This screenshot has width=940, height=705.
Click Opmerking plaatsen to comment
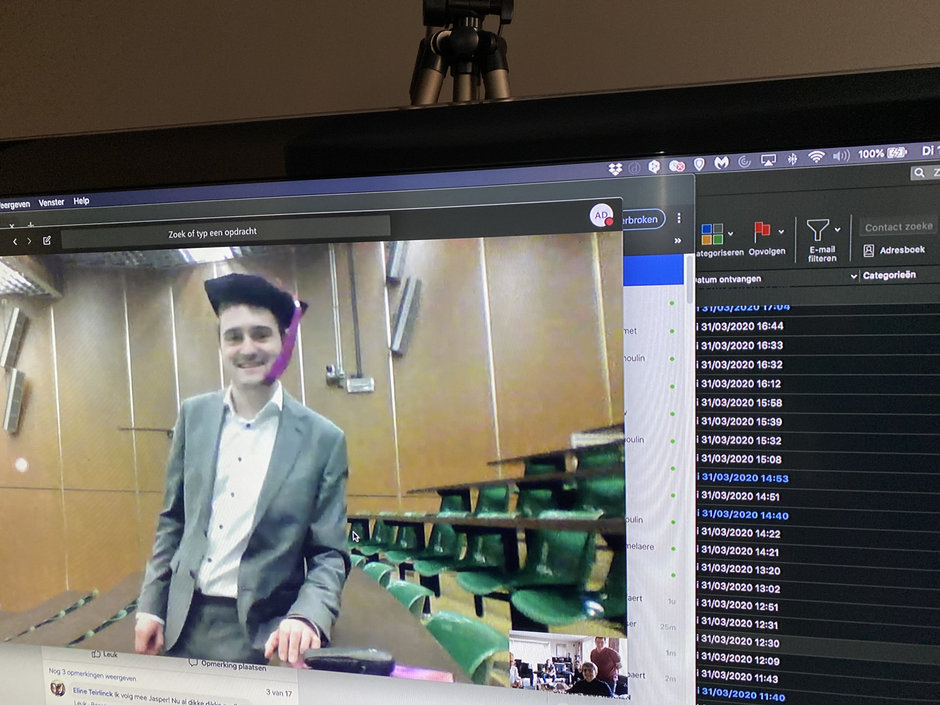click(x=227, y=665)
